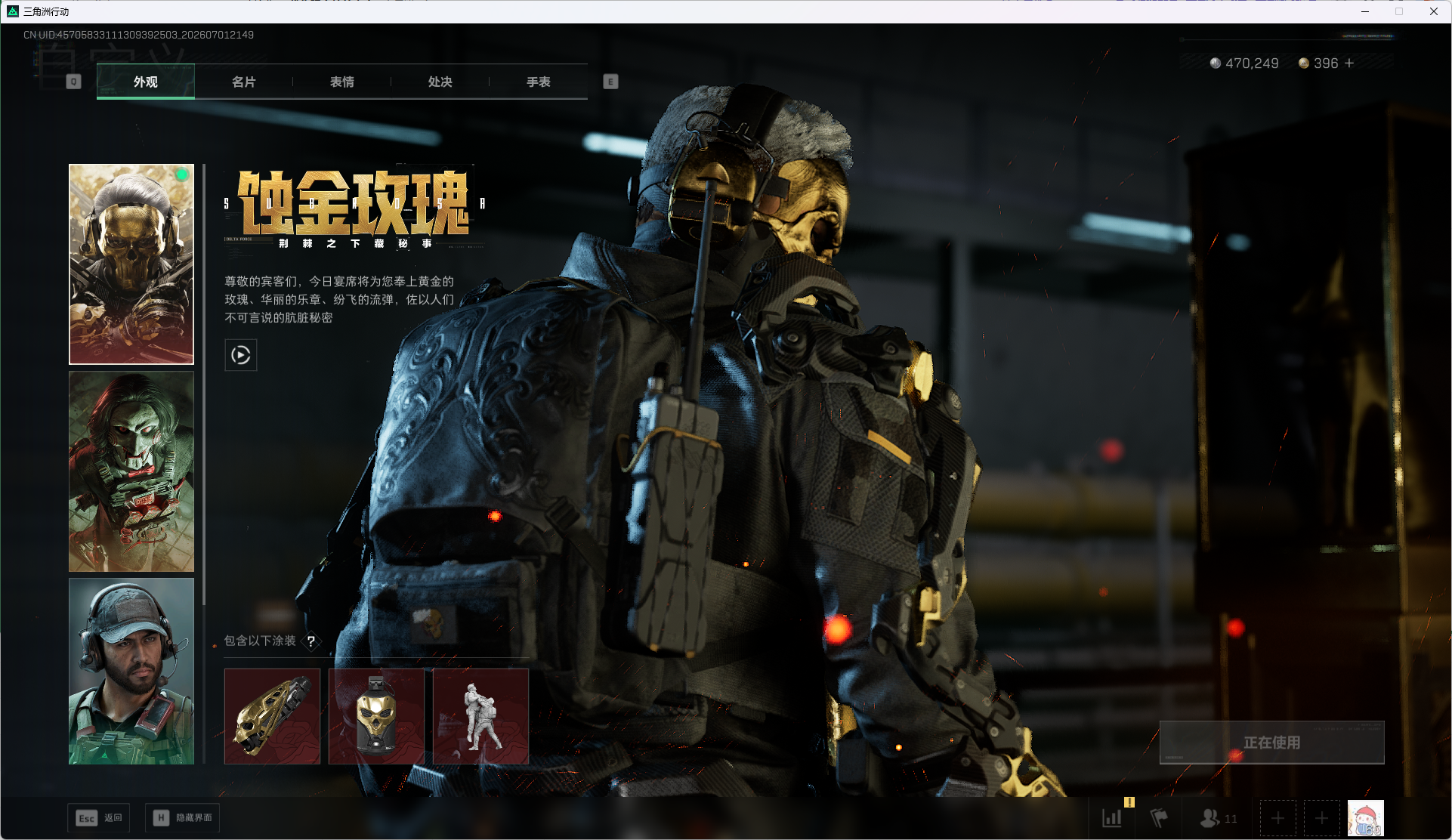
Task: Open the question-mark help next to 包含以下涂装
Action: [310, 641]
